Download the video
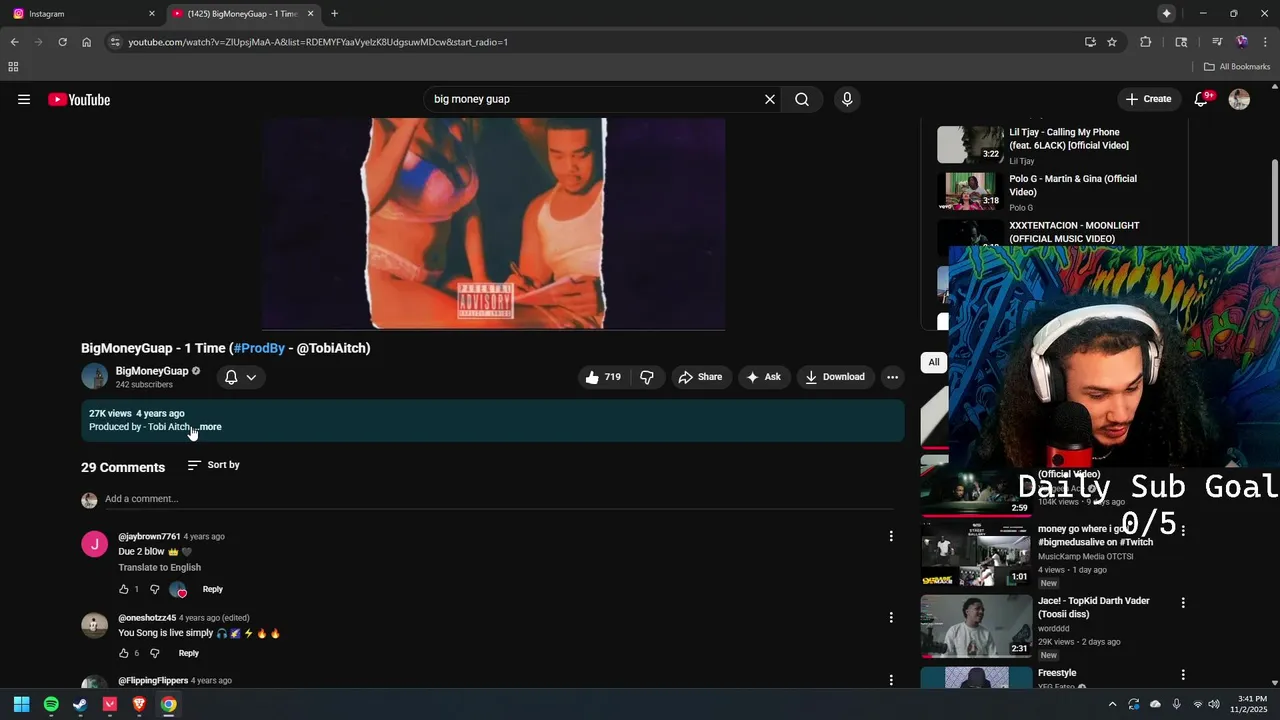This screenshot has height=720, width=1280. 836,377
